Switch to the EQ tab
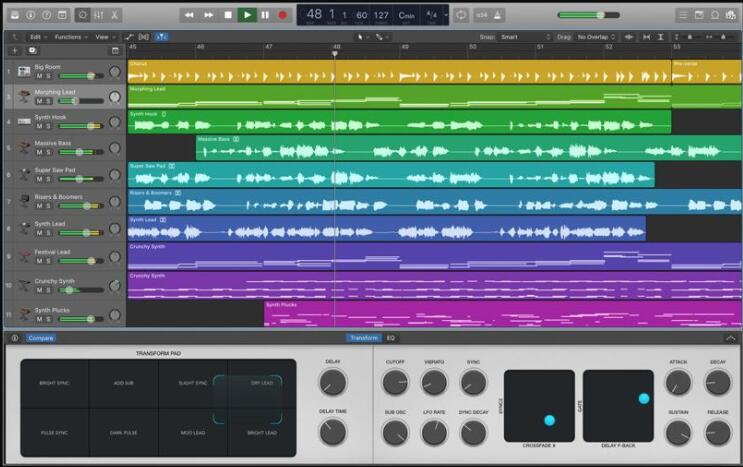 coord(390,338)
